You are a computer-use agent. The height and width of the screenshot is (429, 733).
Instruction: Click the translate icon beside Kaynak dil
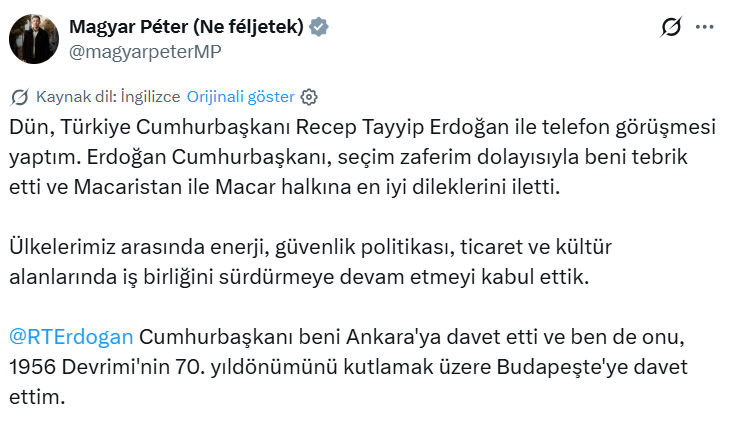19,97
